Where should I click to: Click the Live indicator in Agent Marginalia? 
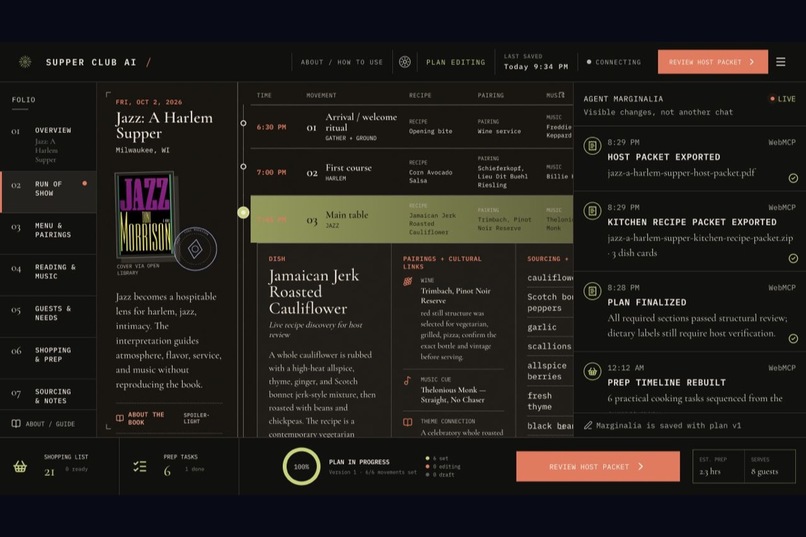pos(782,99)
